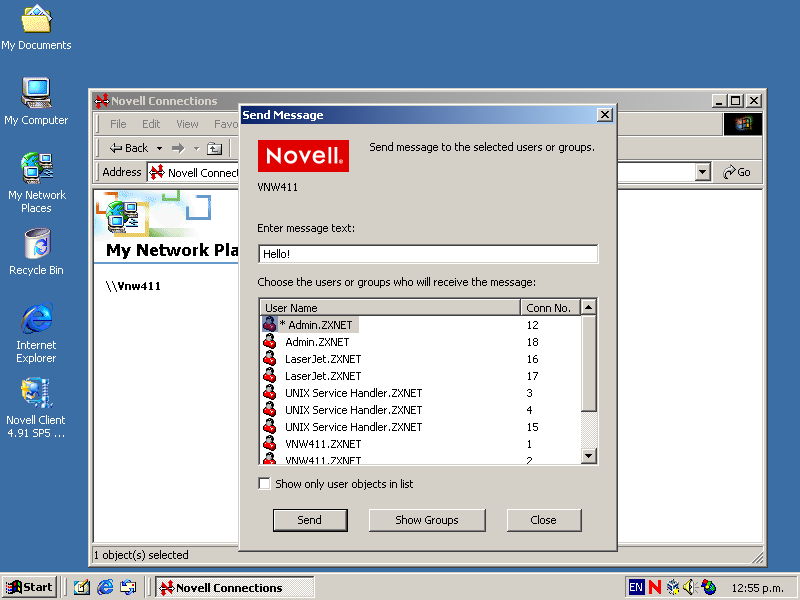Select VNW411.ZXNET name with connection 1
800x600 pixels.
pos(323,444)
